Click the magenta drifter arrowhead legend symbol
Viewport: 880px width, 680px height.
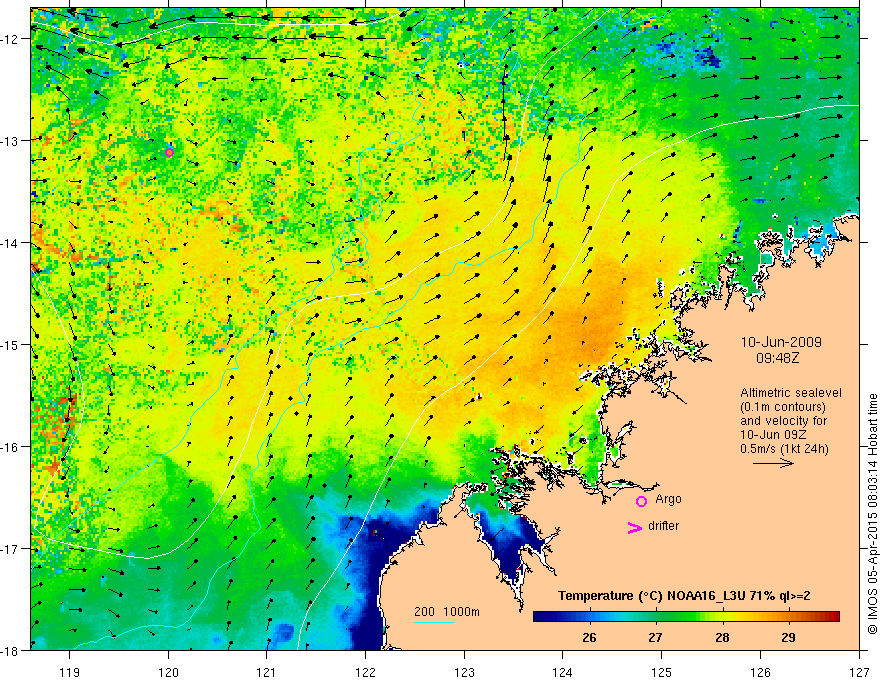tap(635, 527)
